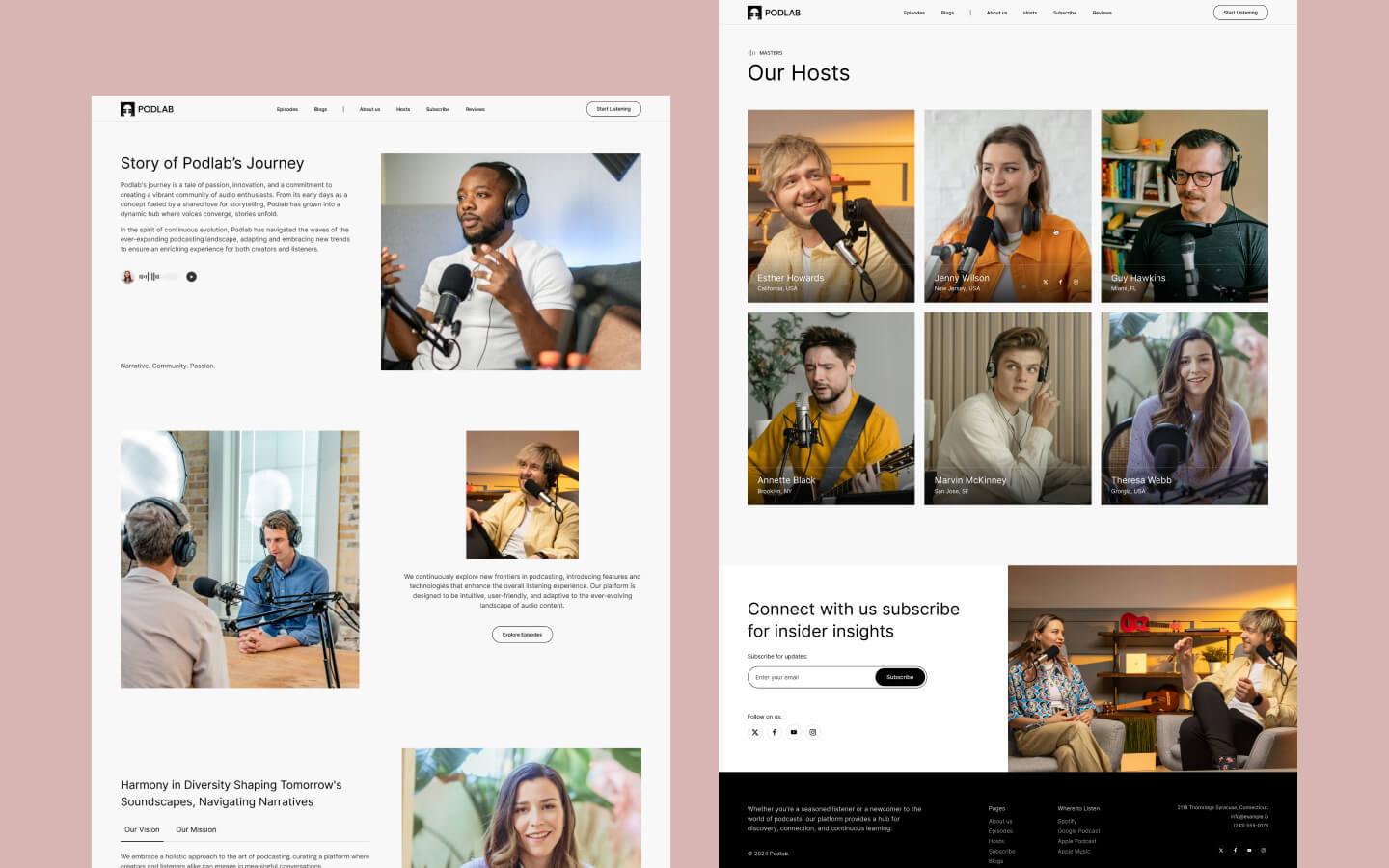Open X on the Jenny Wilson card
This screenshot has width=1389, height=868.
point(1045,281)
